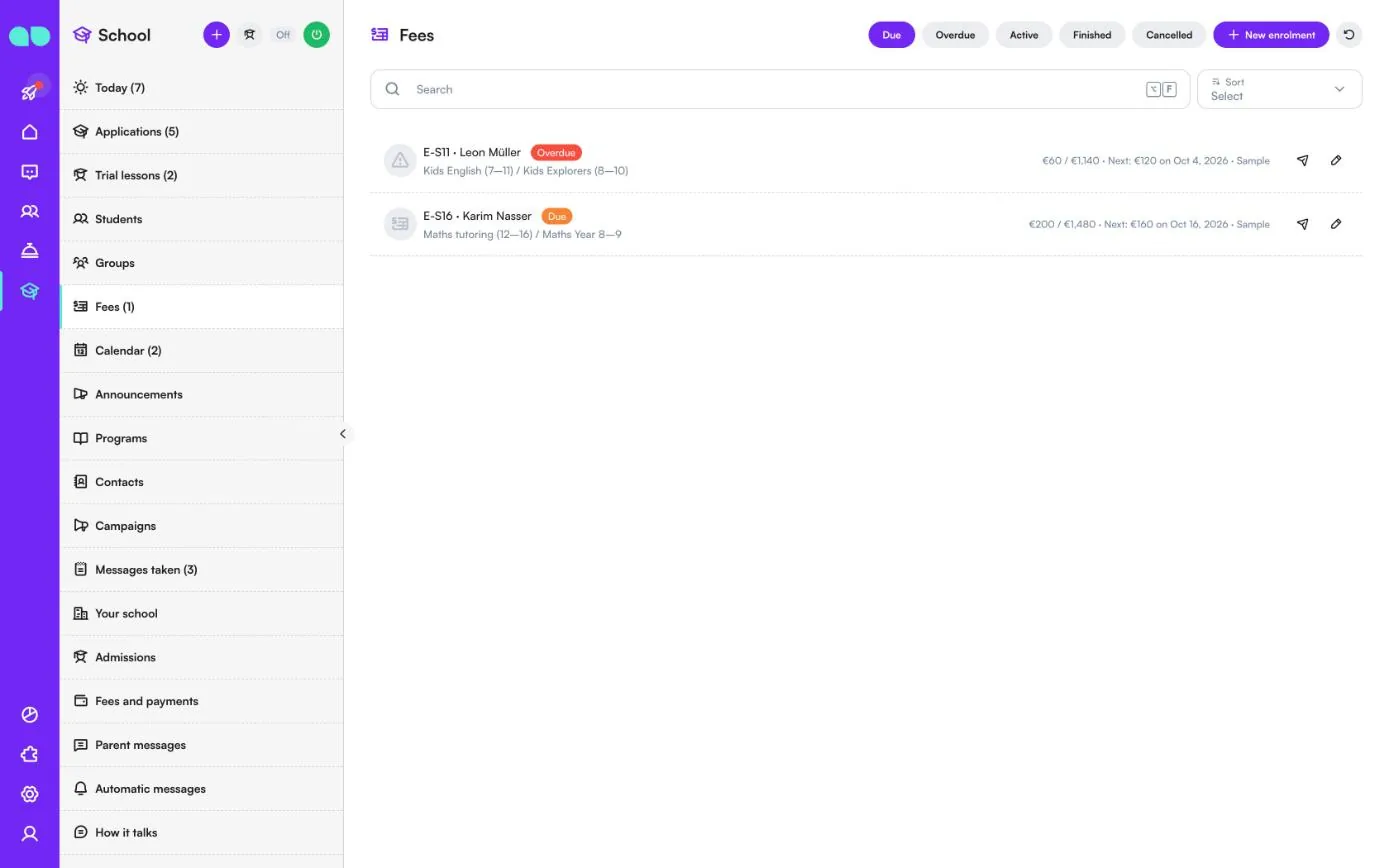1389x868 pixels.
Task: Open the home icon in the purple rail
Action: (x=30, y=132)
